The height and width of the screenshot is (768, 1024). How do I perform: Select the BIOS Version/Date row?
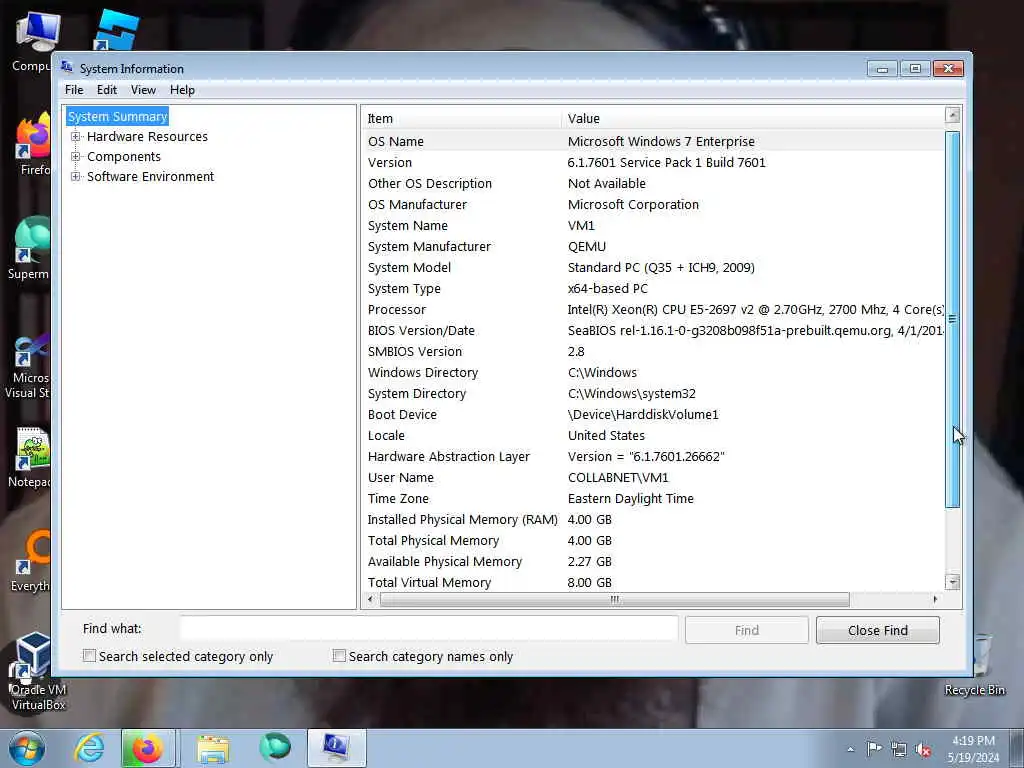(x=653, y=330)
